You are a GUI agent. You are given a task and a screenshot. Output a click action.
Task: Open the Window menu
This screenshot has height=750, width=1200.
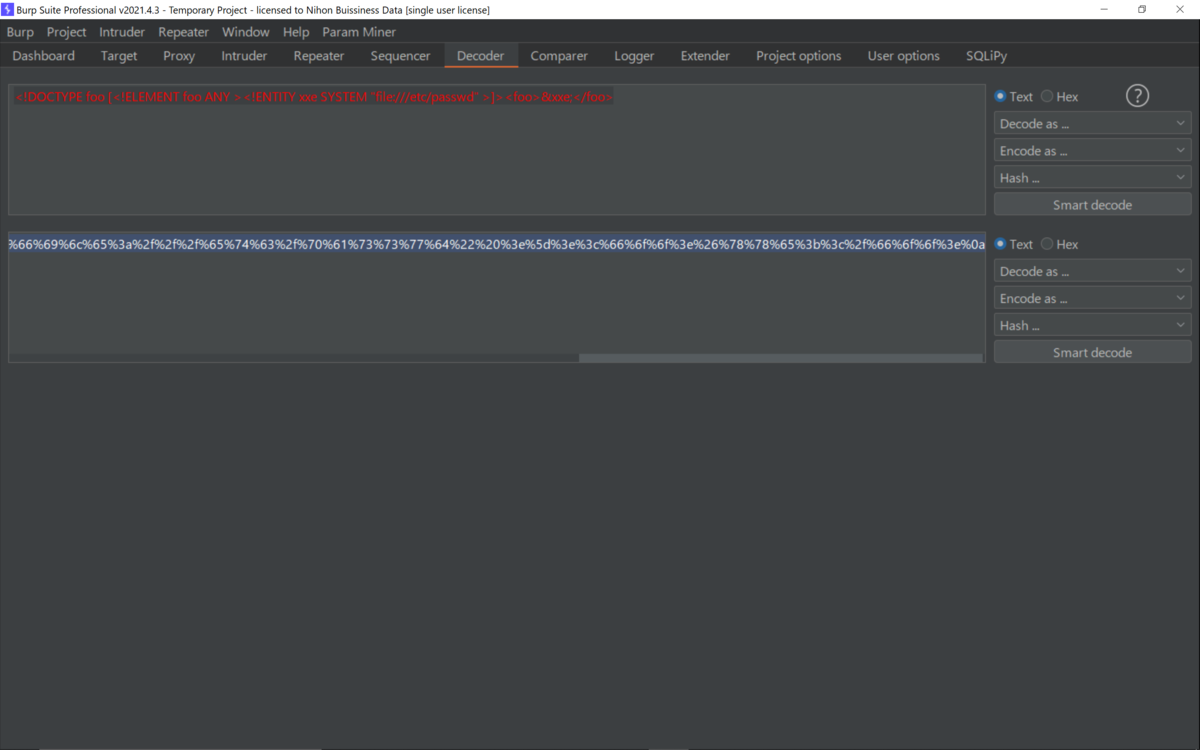point(245,32)
